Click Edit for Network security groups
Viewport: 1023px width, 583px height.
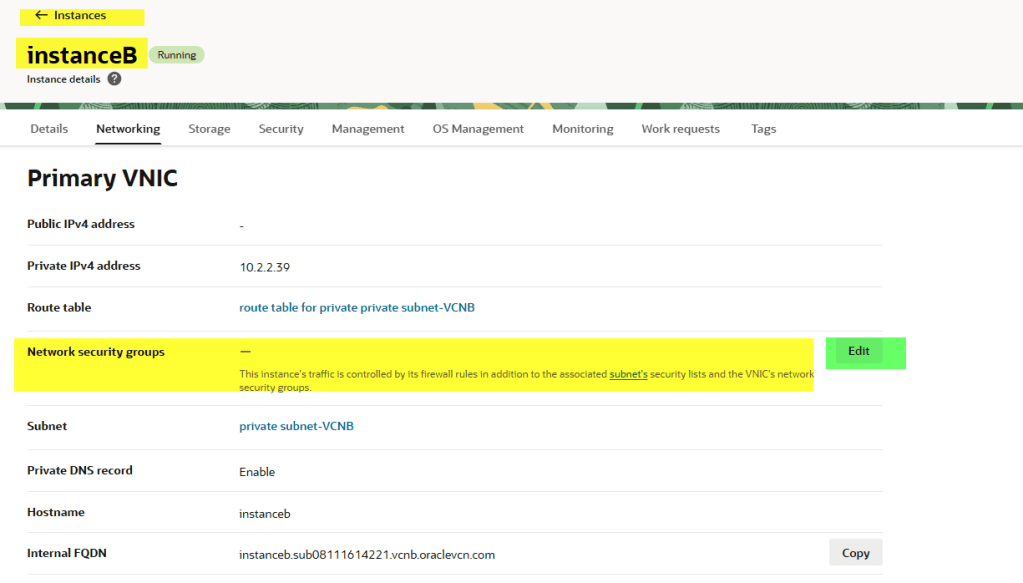coord(859,351)
